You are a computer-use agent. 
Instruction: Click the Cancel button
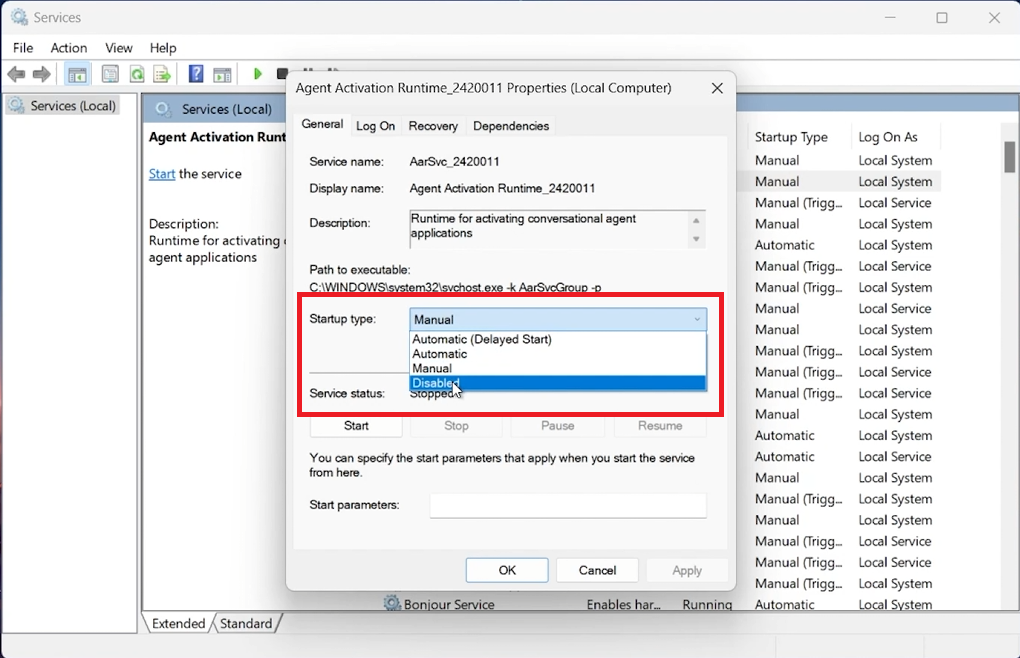(x=597, y=570)
